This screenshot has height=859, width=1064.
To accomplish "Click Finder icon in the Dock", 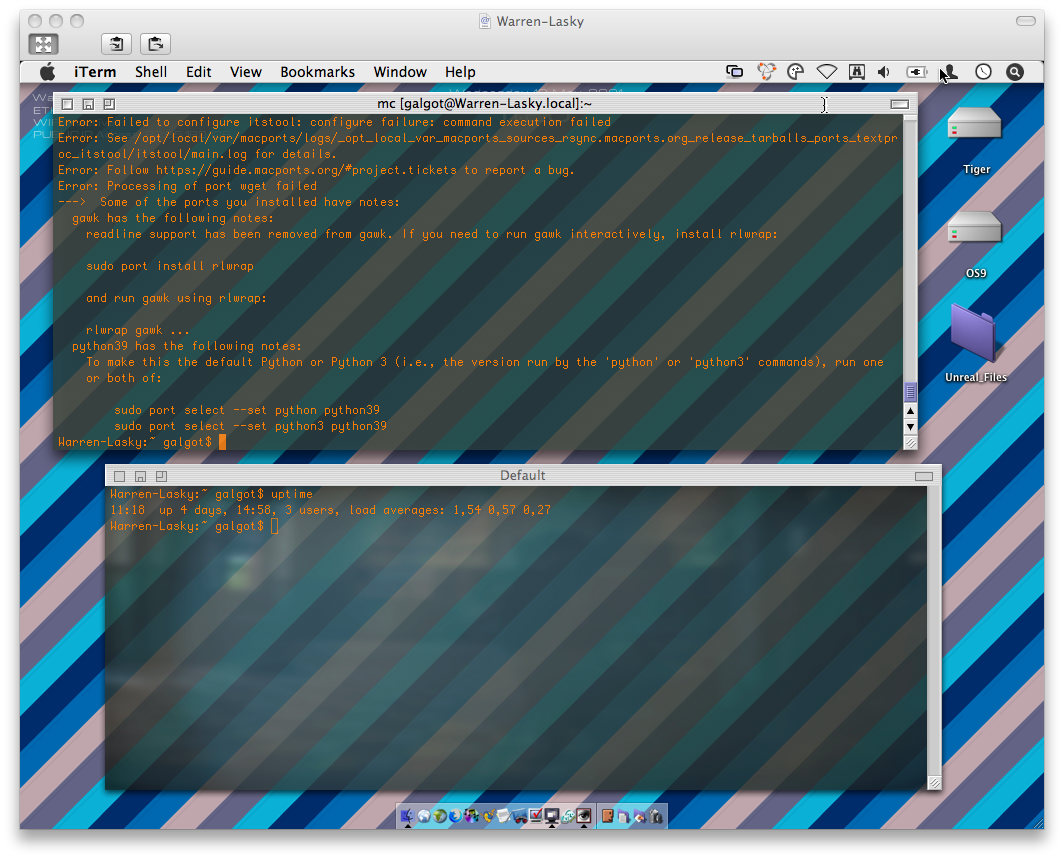I will tap(408, 816).
